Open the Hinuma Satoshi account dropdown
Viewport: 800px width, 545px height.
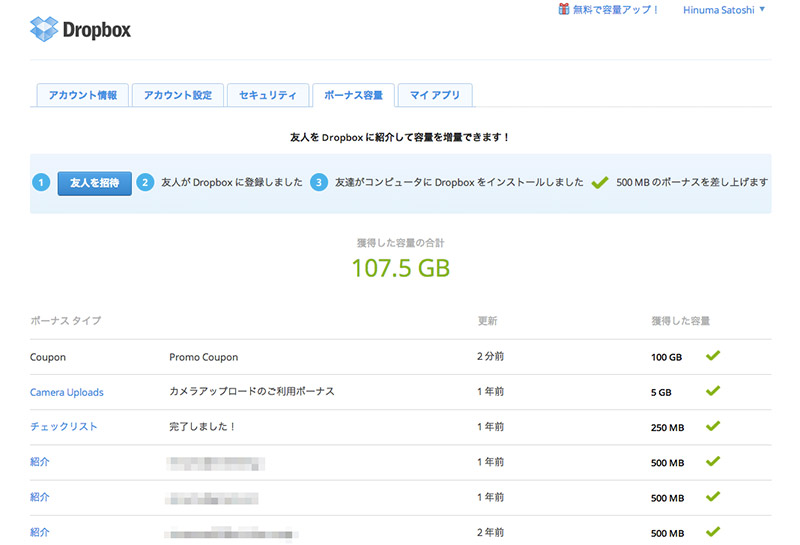[x=724, y=10]
